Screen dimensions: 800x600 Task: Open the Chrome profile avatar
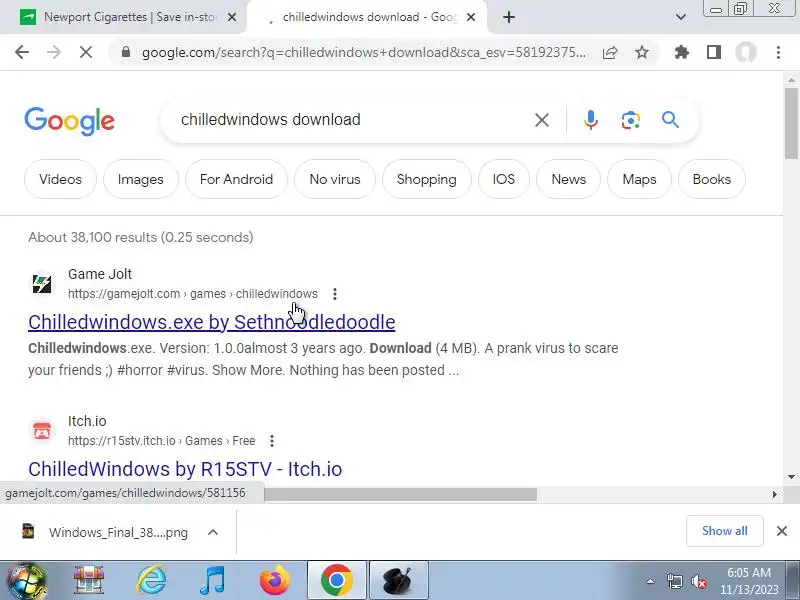745,52
